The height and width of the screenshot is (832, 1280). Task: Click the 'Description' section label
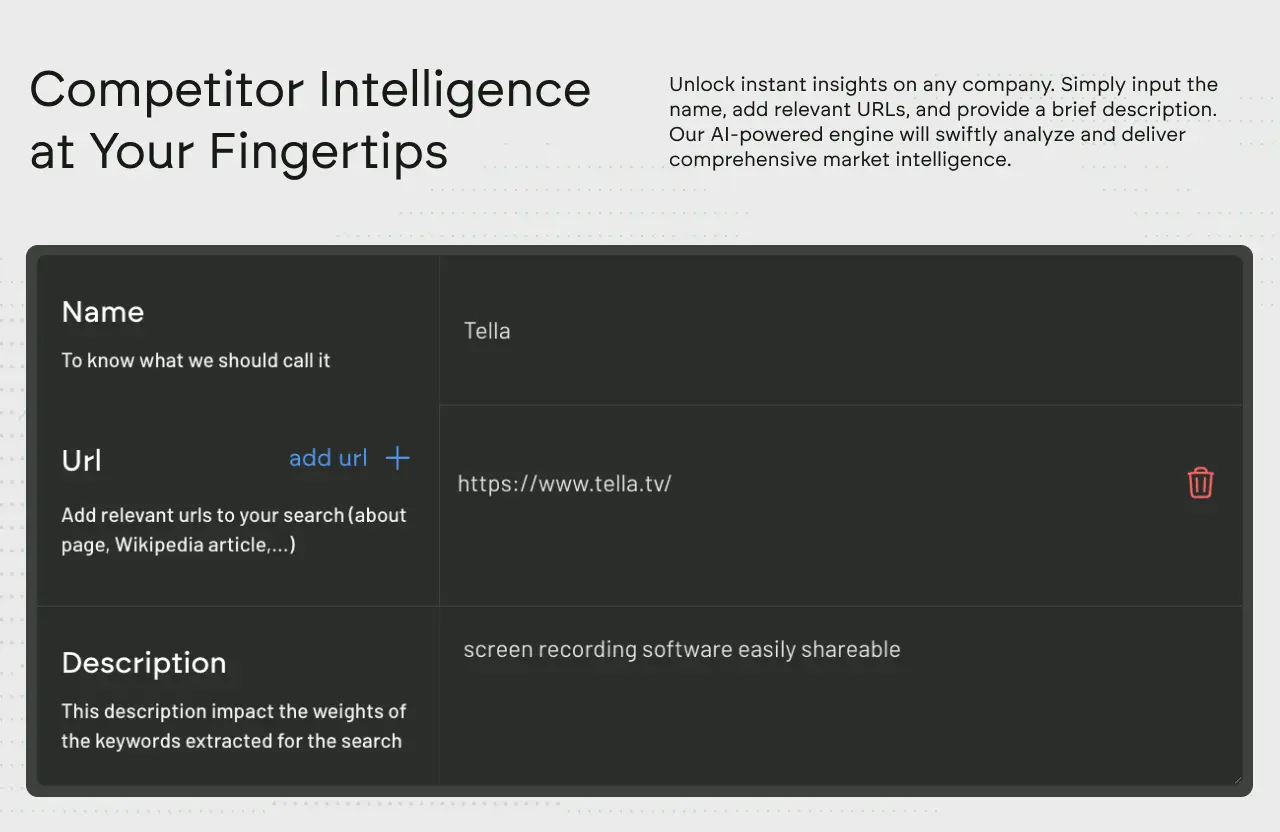click(144, 663)
